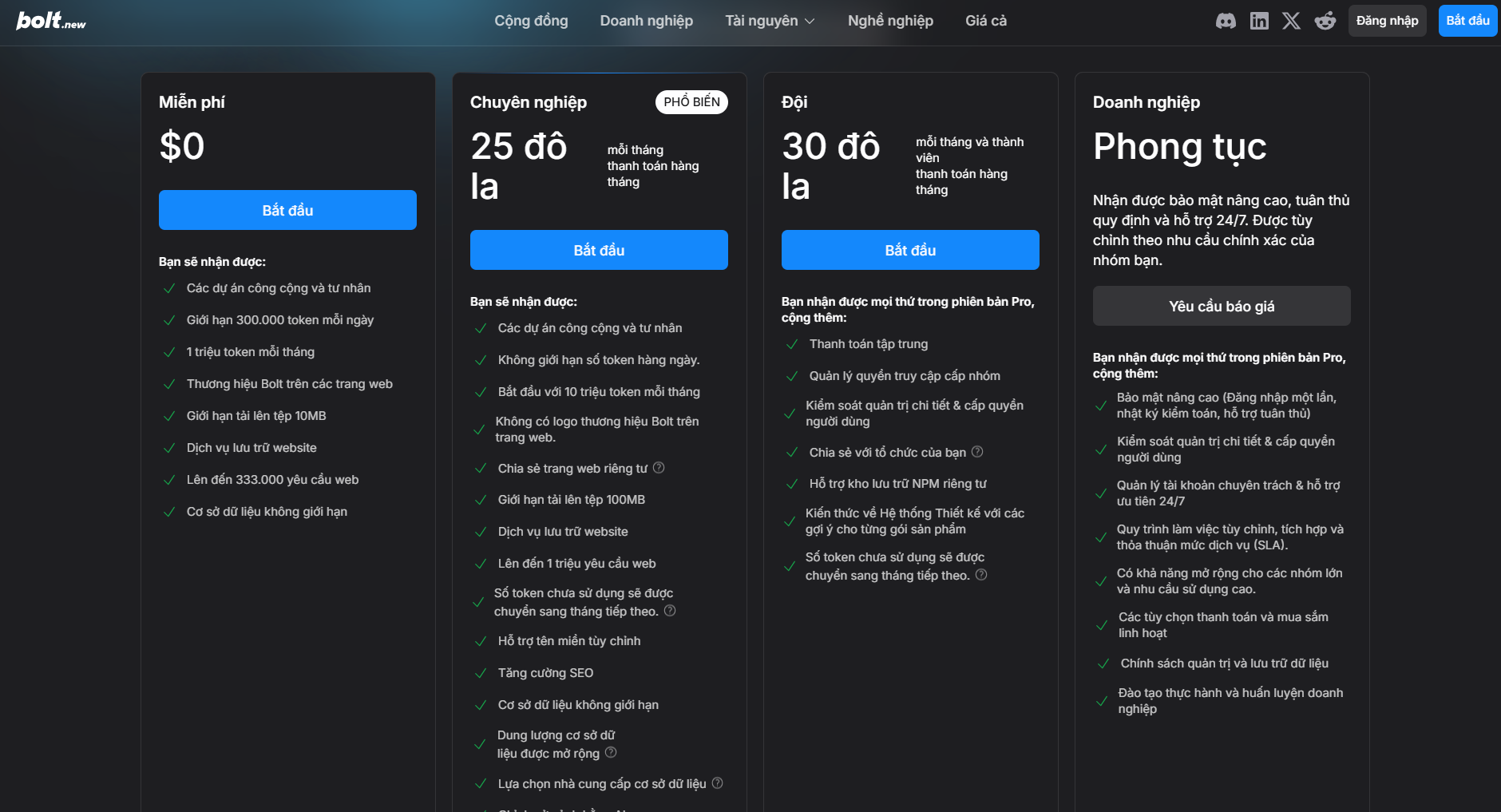1501x812 pixels.
Task: Click help icon beside 'Chia sẻ với tổ chức của bạn'
Action: (x=977, y=452)
